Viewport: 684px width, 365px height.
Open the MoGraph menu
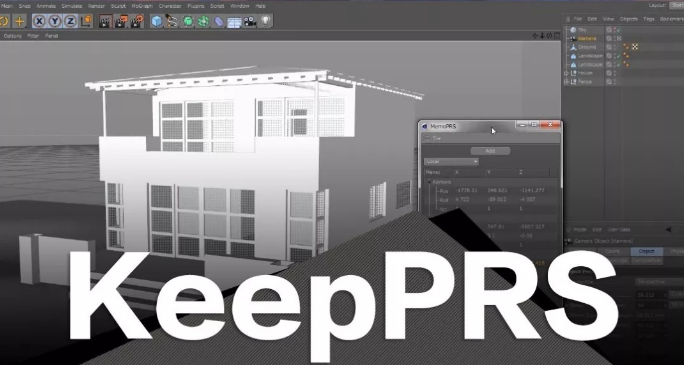point(142,6)
